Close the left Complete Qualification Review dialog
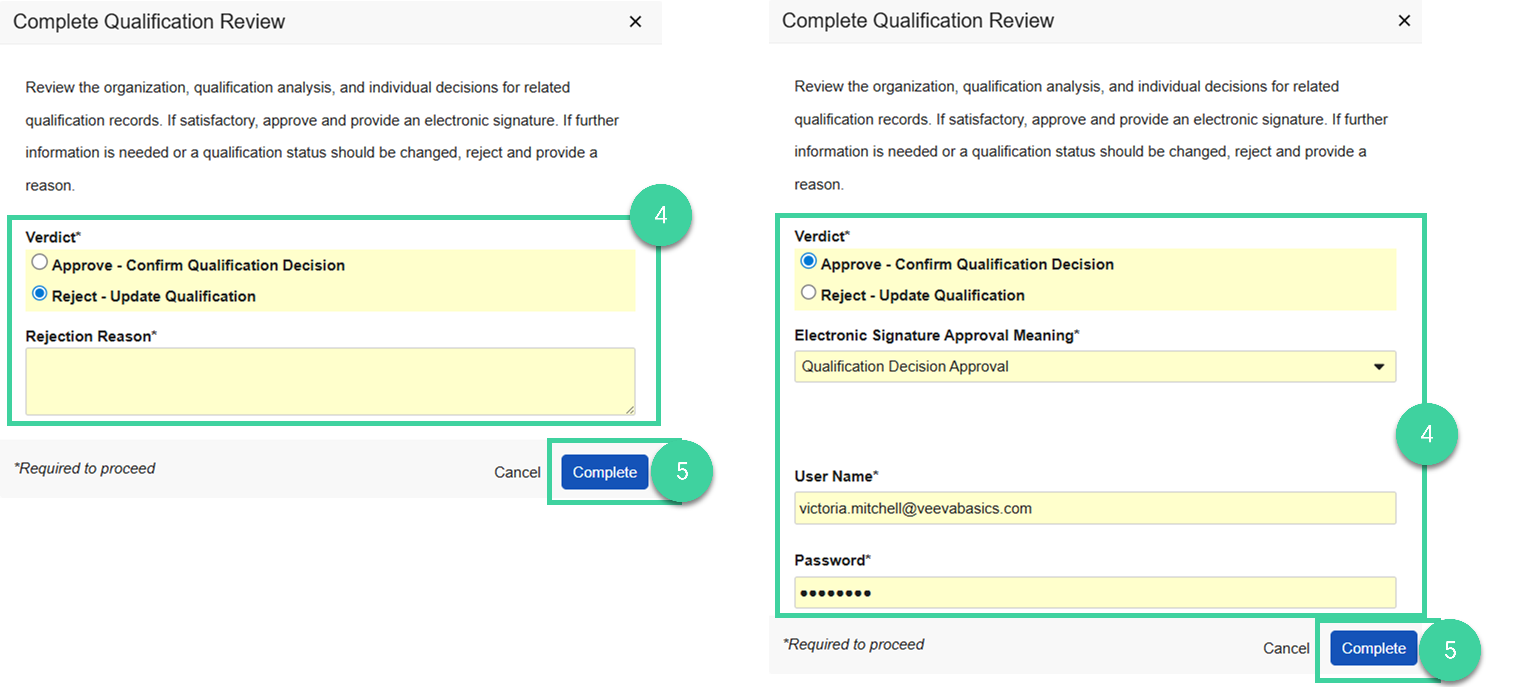Image resolution: width=1534 pixels, height=687 pixels. click(x=635, y=21)
